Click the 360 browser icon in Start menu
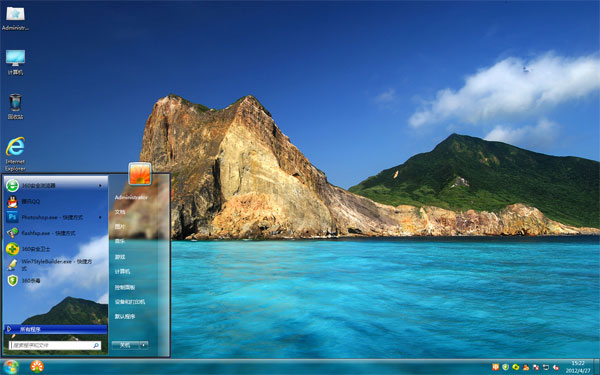 click(12, 186)
